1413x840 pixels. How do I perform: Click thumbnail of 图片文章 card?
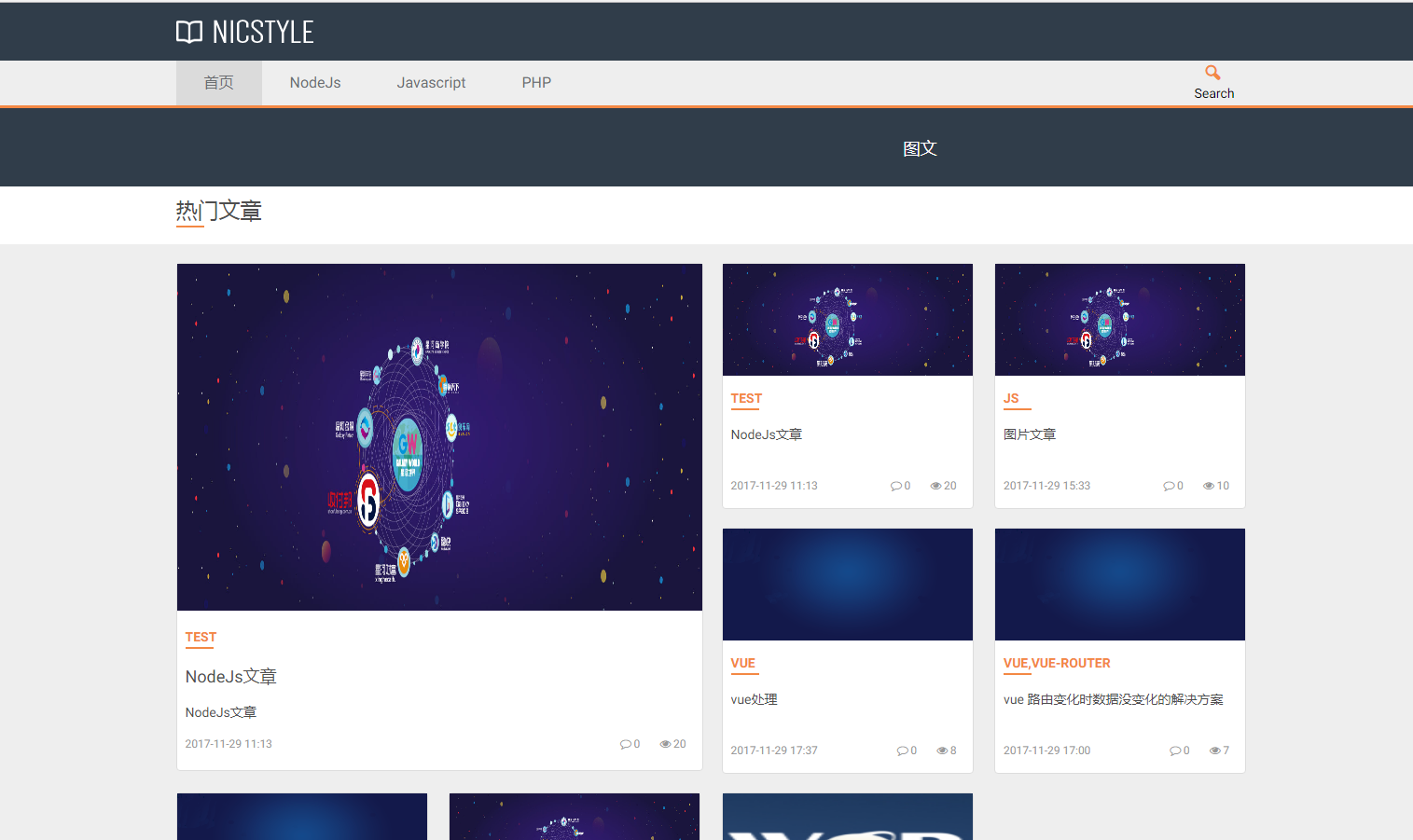click(1120, 320)
